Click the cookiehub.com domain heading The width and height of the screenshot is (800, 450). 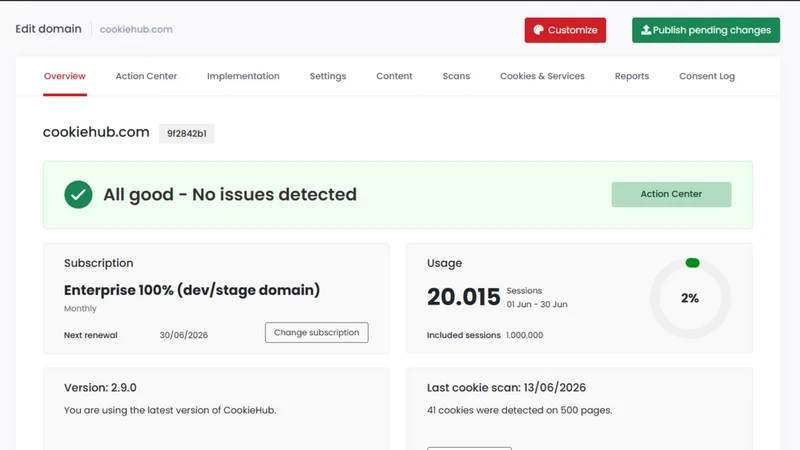point(96,132)
